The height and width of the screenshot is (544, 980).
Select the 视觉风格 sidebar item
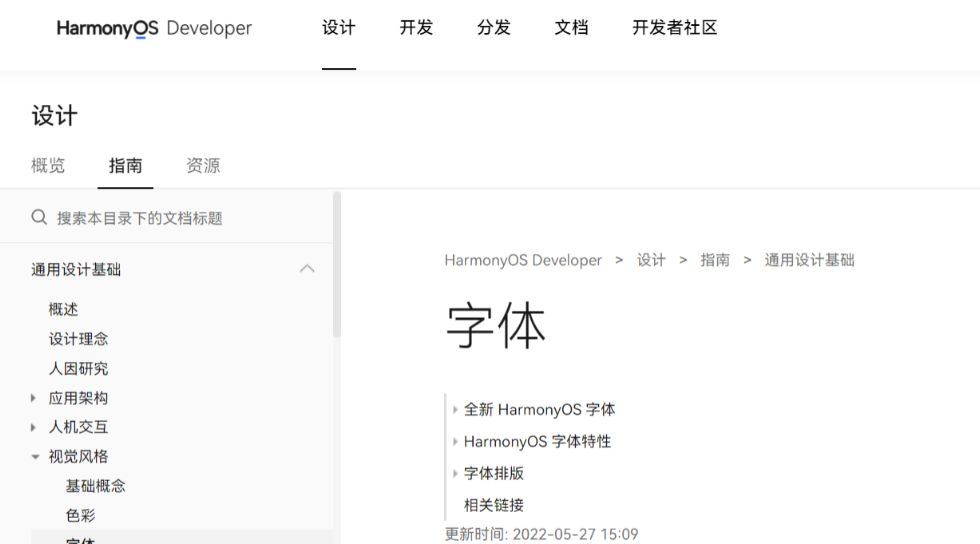[78, 456]
